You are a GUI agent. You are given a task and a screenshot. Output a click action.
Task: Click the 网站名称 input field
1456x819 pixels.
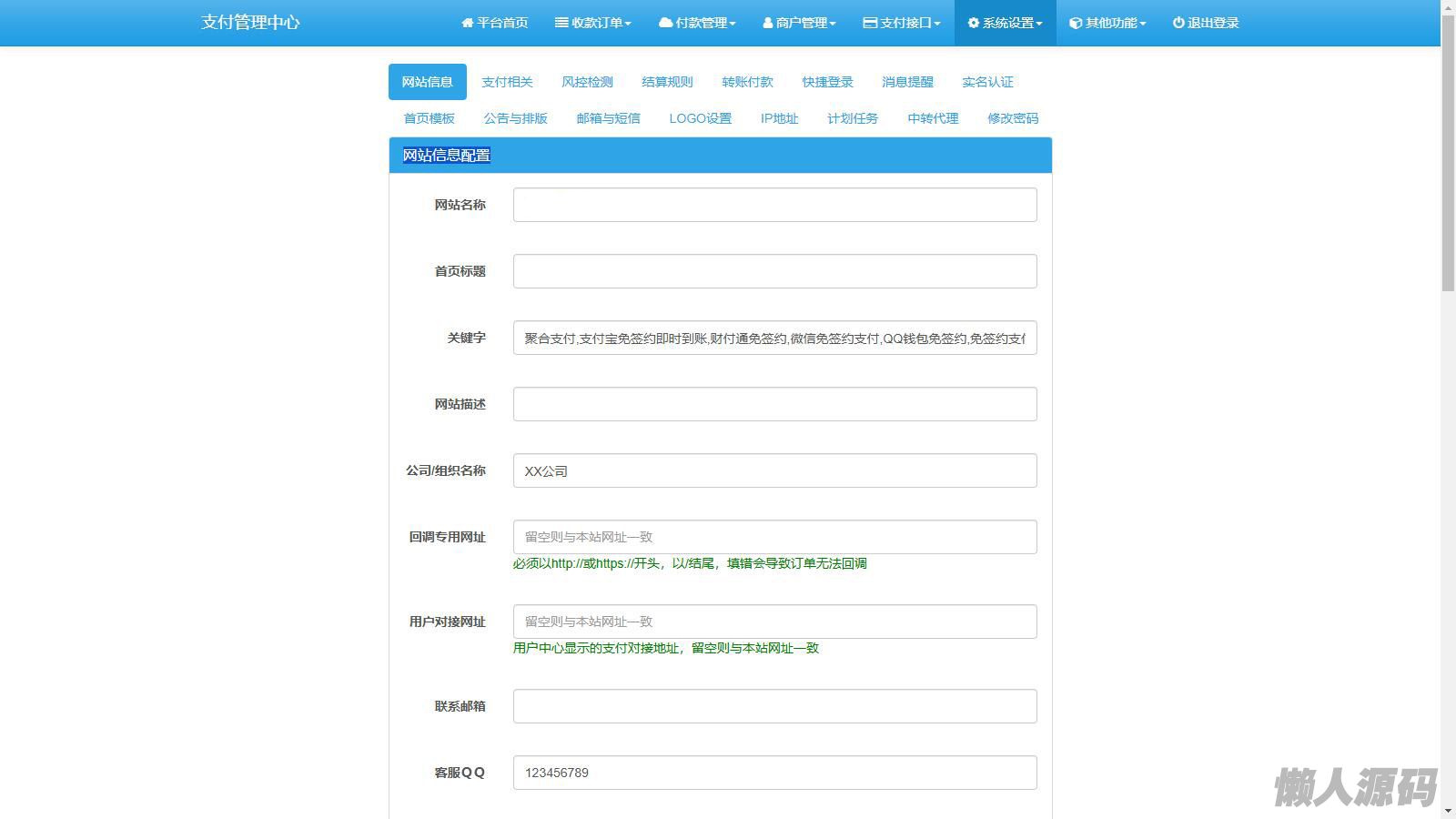[x=774, y=205]
